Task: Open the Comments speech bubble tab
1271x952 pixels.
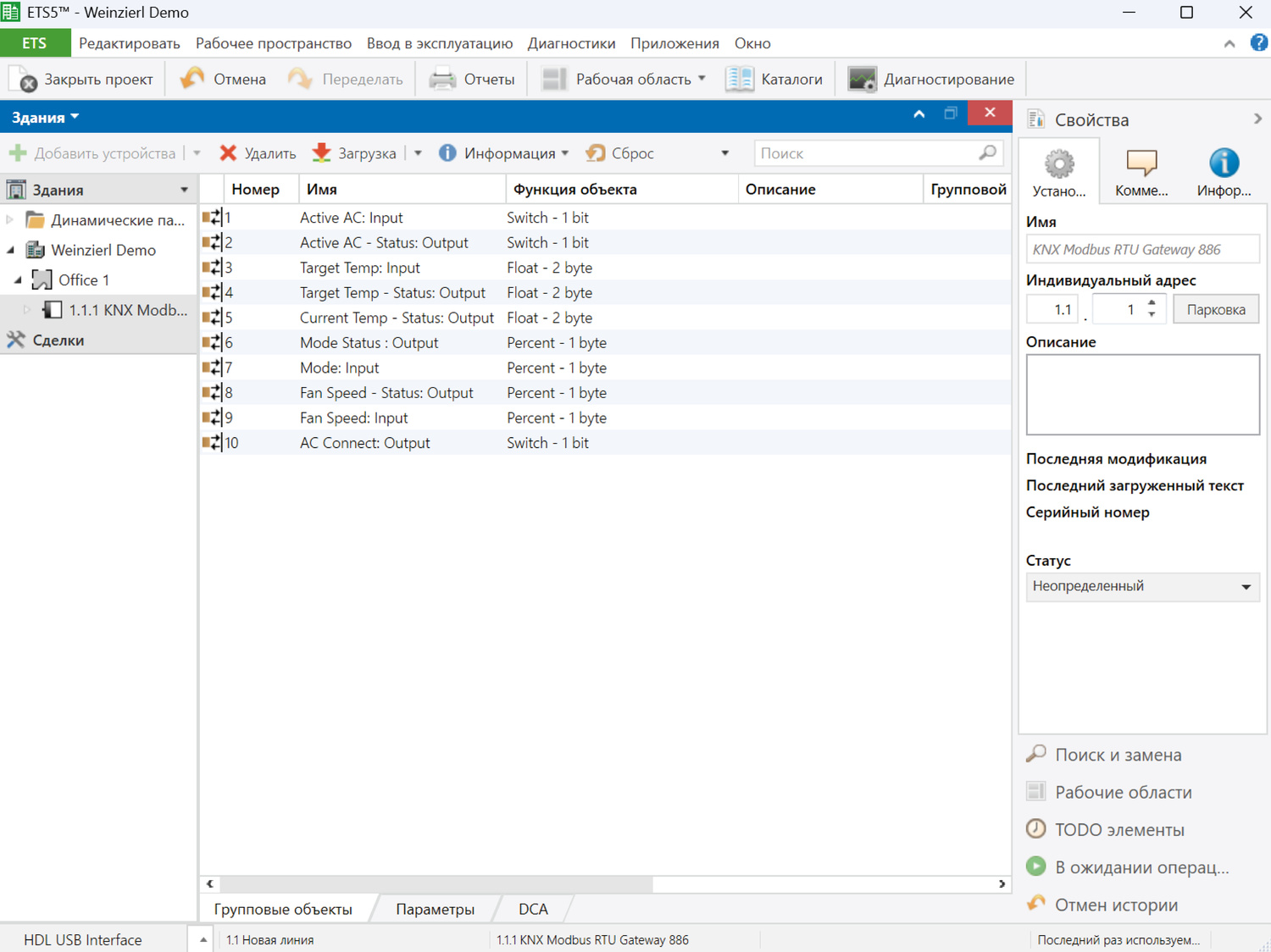Action: click(x=1141, y=172)
